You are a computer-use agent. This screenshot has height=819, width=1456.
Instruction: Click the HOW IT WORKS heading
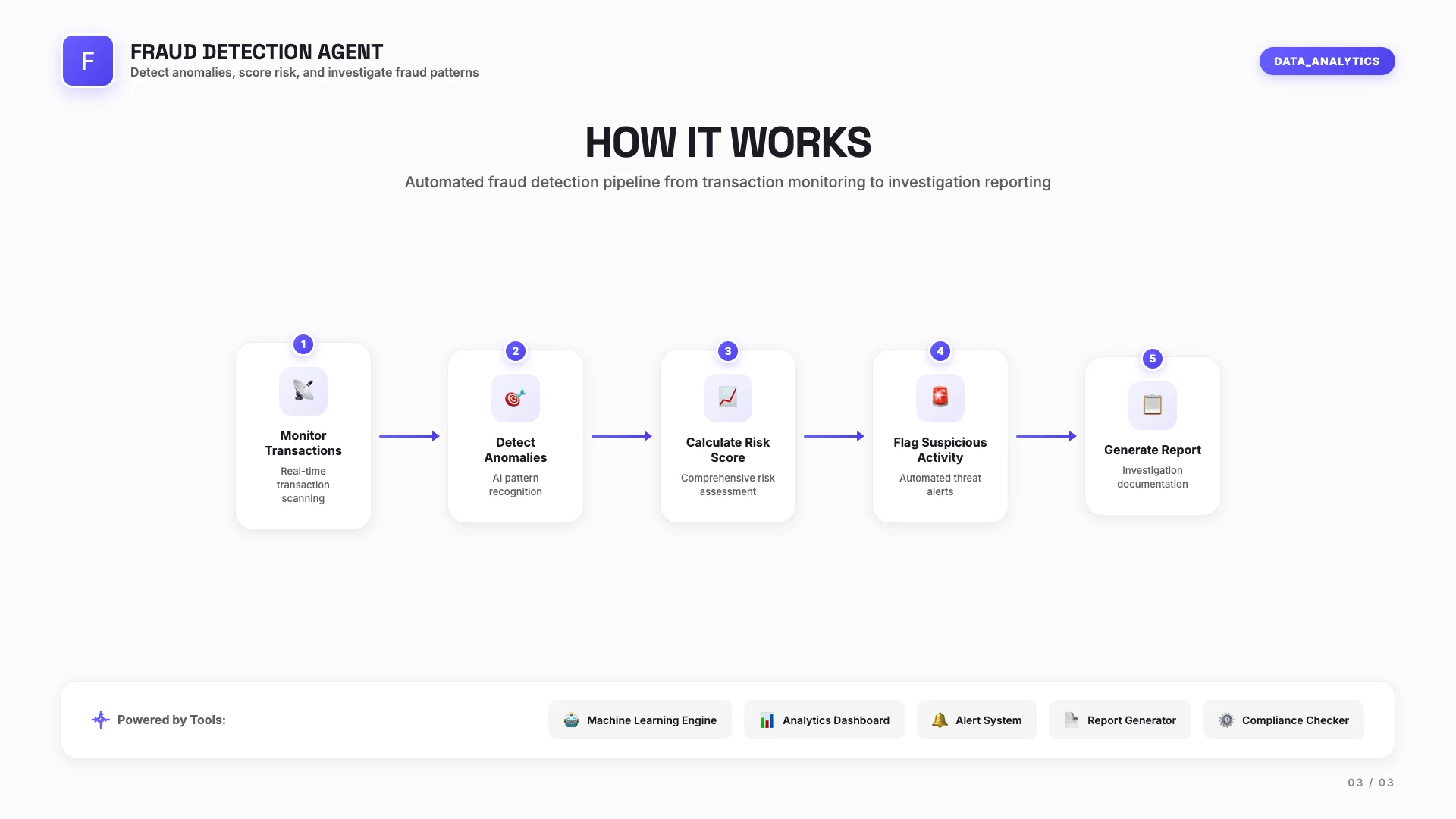point(728,143)
